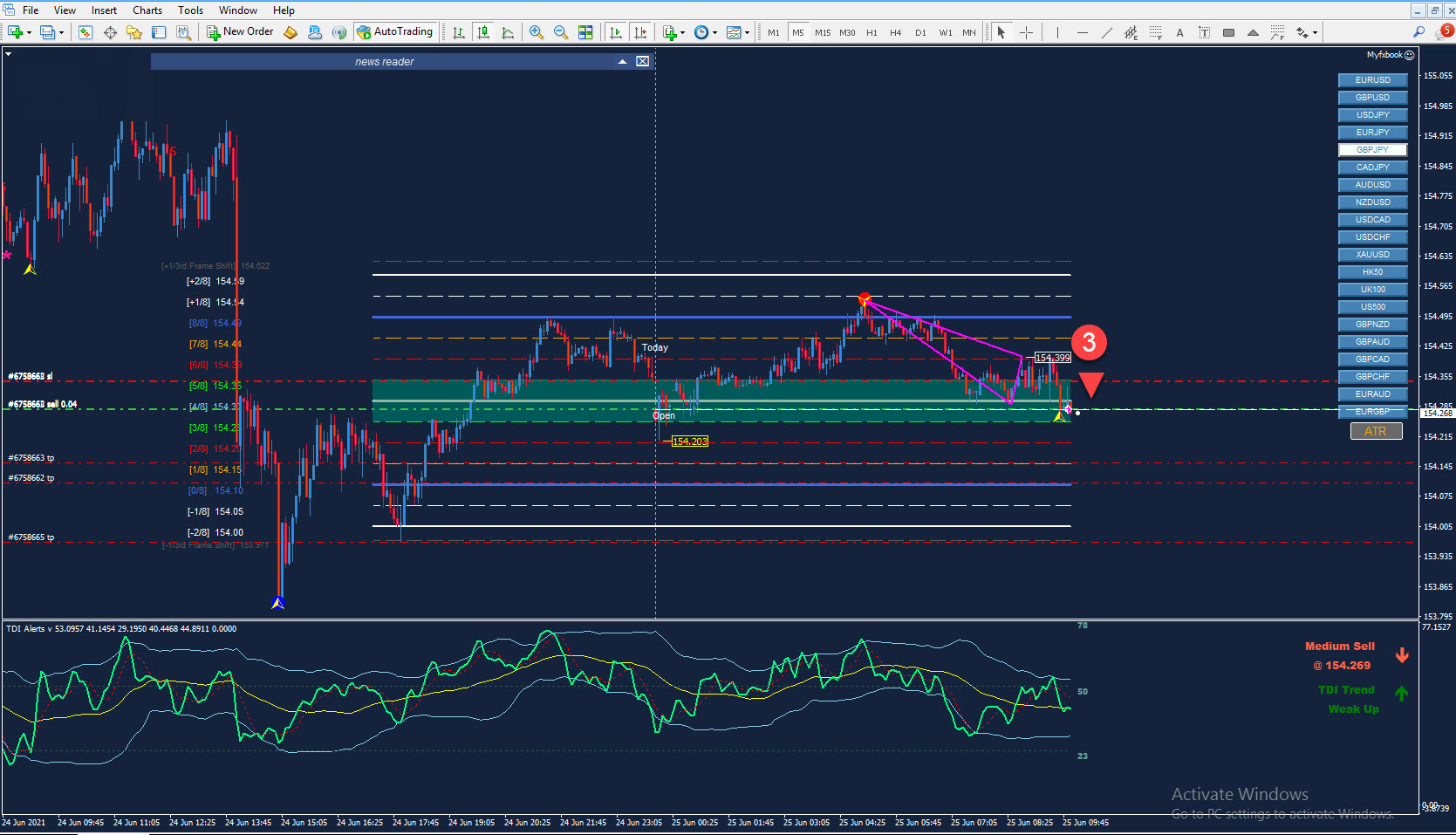Select the text (A) drawing tool
Viewport: 1456px width, 835px height.
pos(1180,32)
